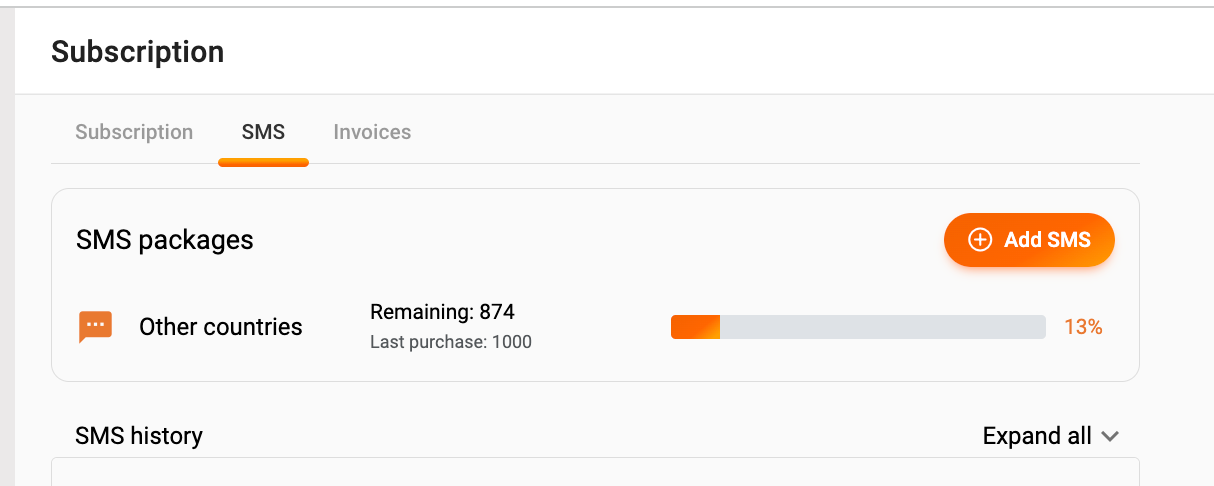Expand all SMS history entries
The width and height of the screenshot is (1214, 486).
coord(1037,436)
